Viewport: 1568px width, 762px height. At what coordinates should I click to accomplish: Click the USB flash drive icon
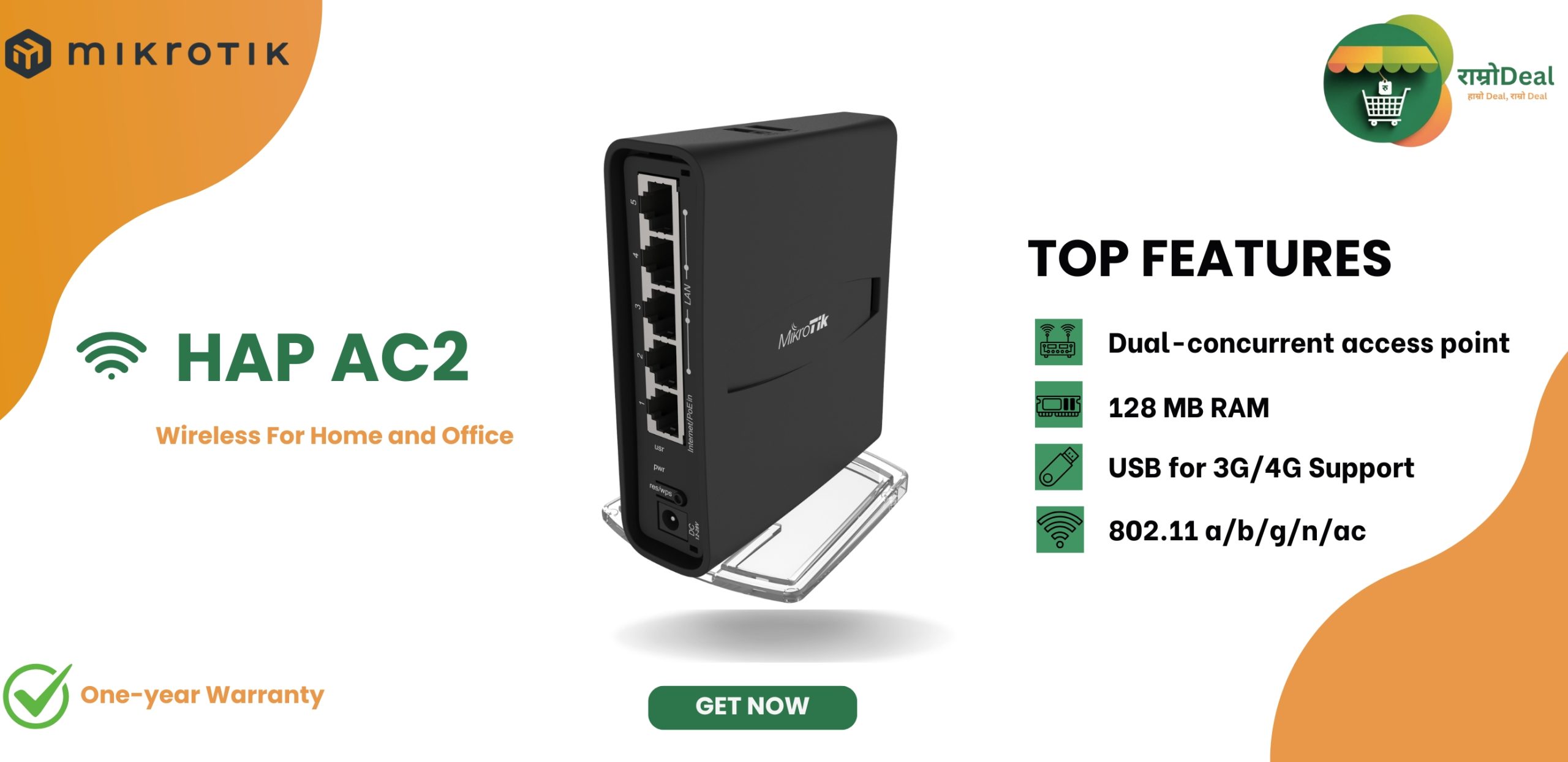[x=1058, y=467]
